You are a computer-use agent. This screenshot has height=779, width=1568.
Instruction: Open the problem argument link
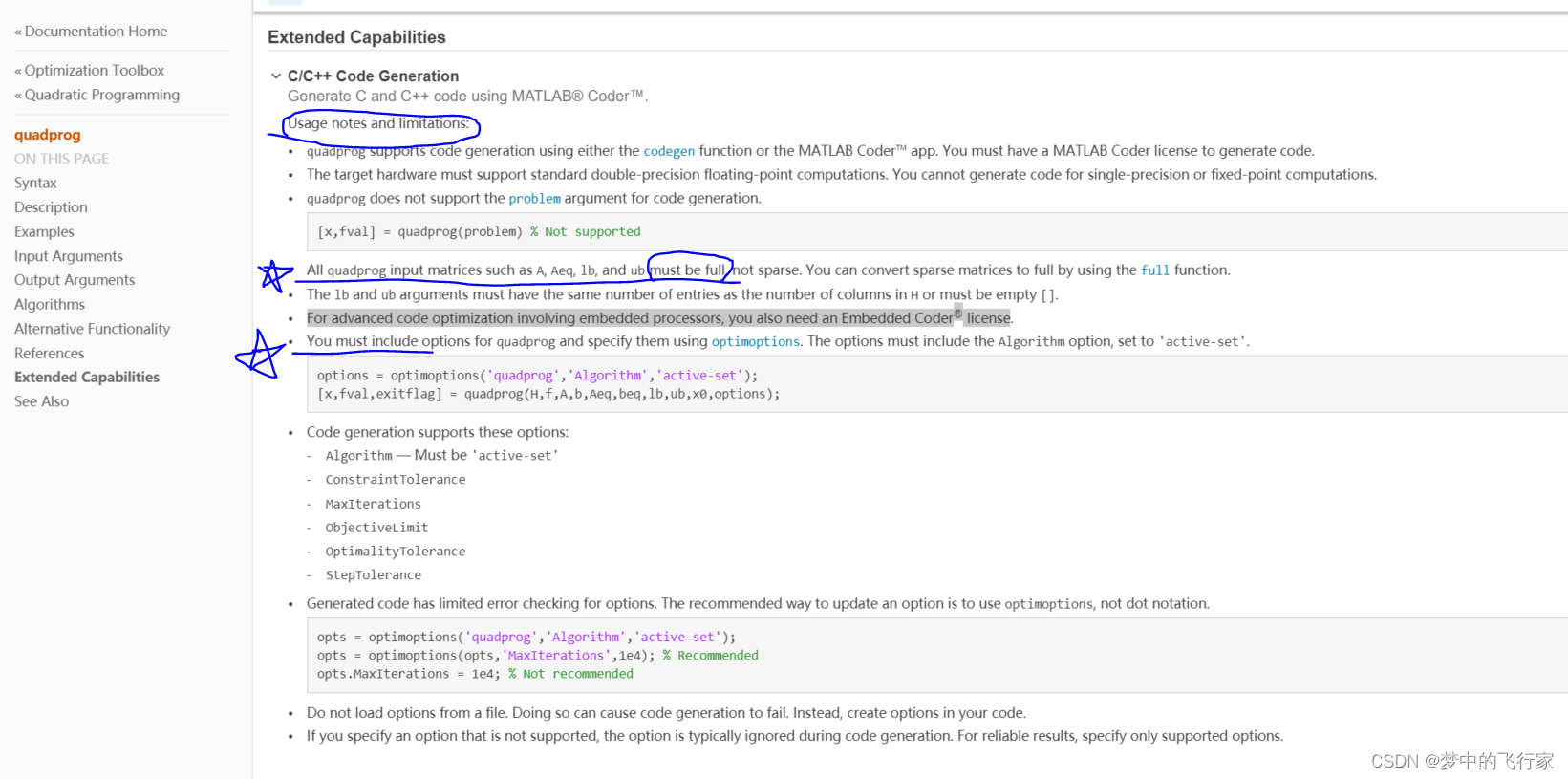click(534, 199)
